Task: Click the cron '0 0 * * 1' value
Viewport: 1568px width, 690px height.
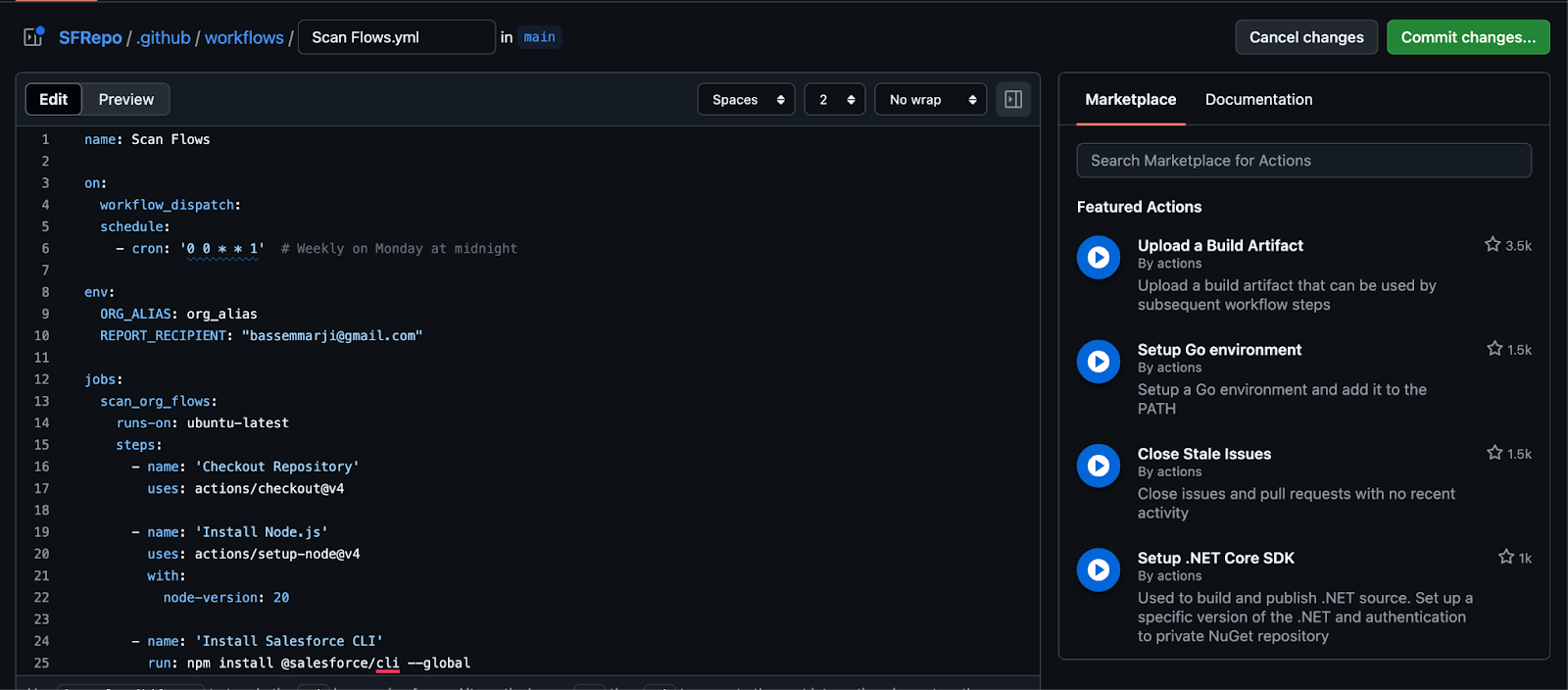Action: tap(223, 249)
